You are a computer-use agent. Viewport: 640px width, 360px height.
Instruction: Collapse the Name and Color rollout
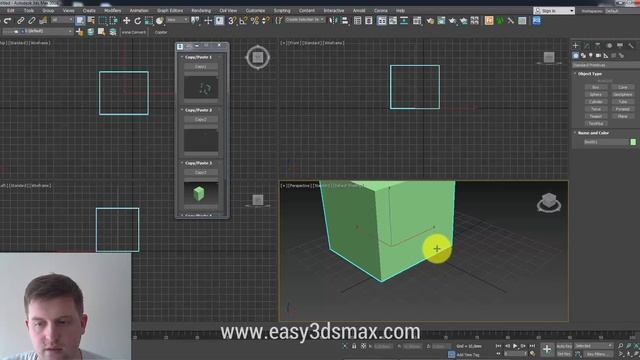point(593,133)
